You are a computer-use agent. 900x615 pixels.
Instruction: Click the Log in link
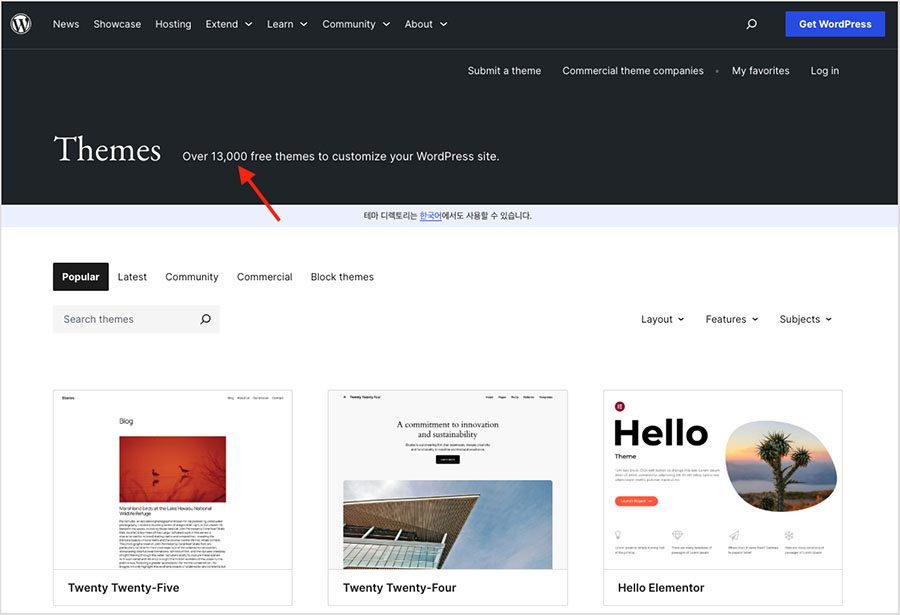click(x=824, y=71)
